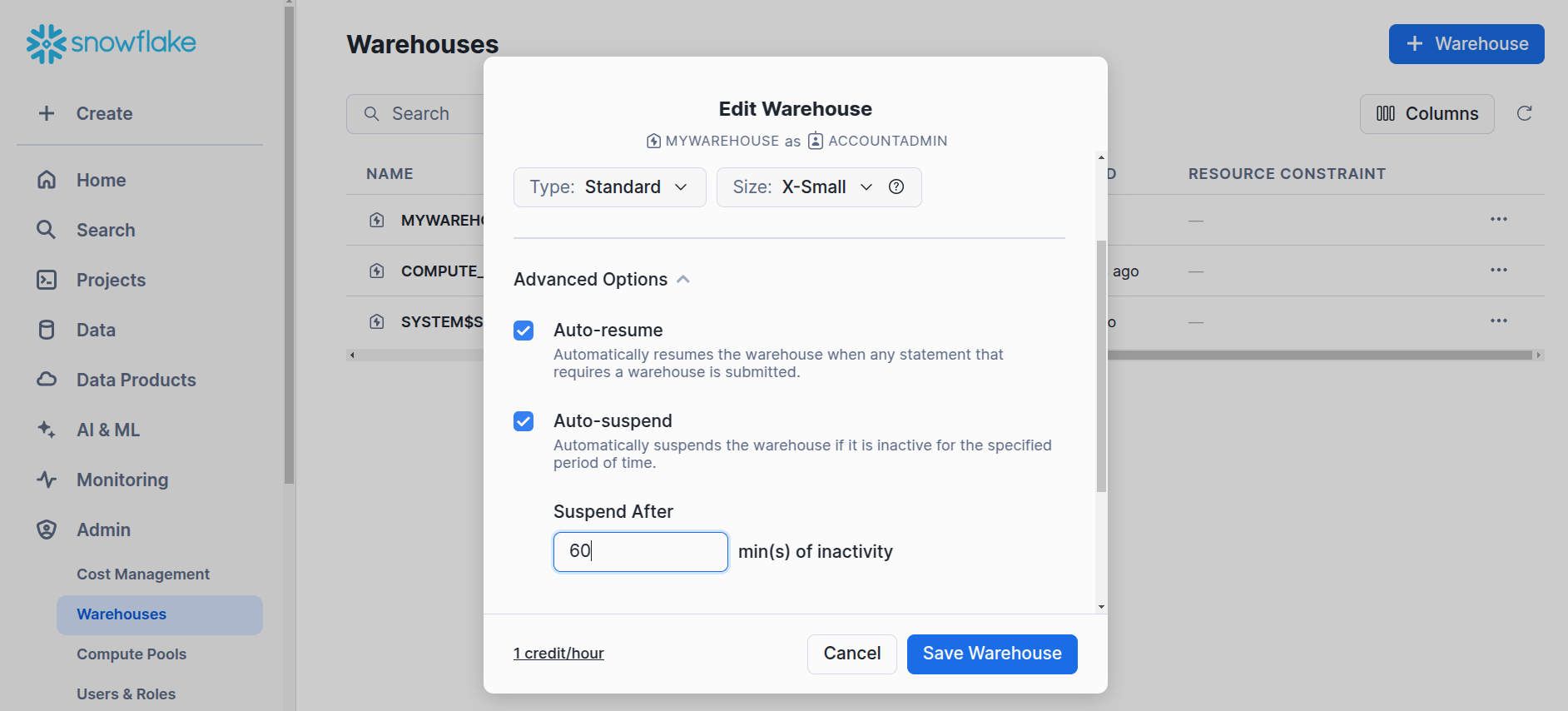Click the table scrollbar right arrow
Screen dimensions: 1568x711
[1539, 355]
